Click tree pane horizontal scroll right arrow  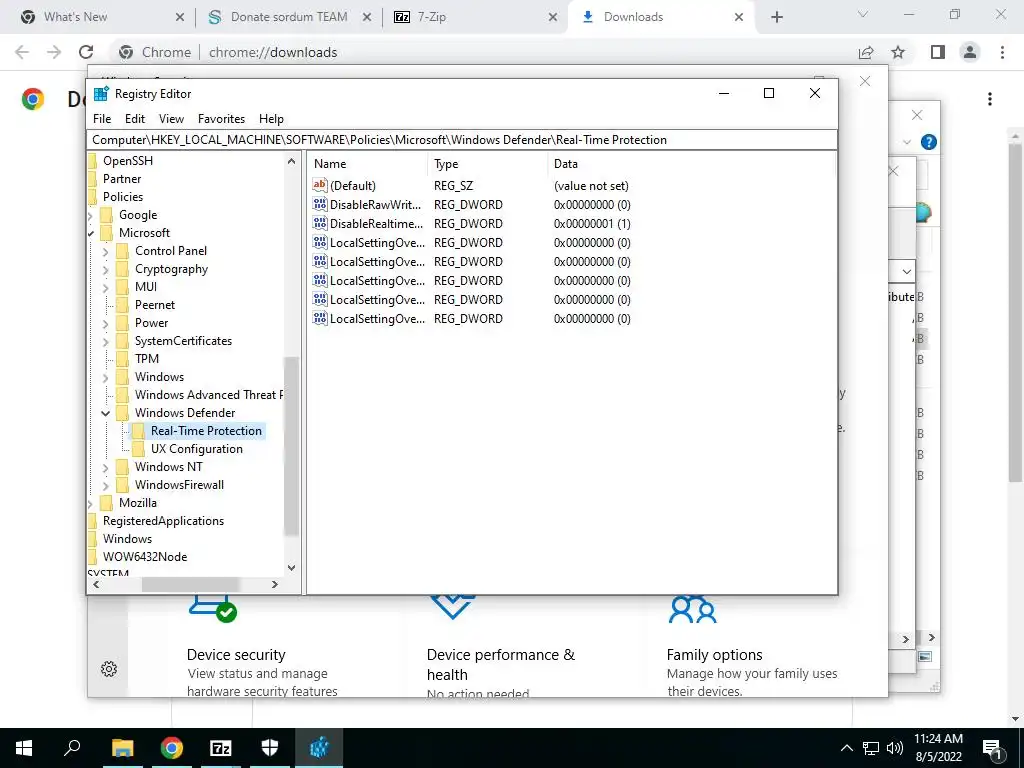275,584
